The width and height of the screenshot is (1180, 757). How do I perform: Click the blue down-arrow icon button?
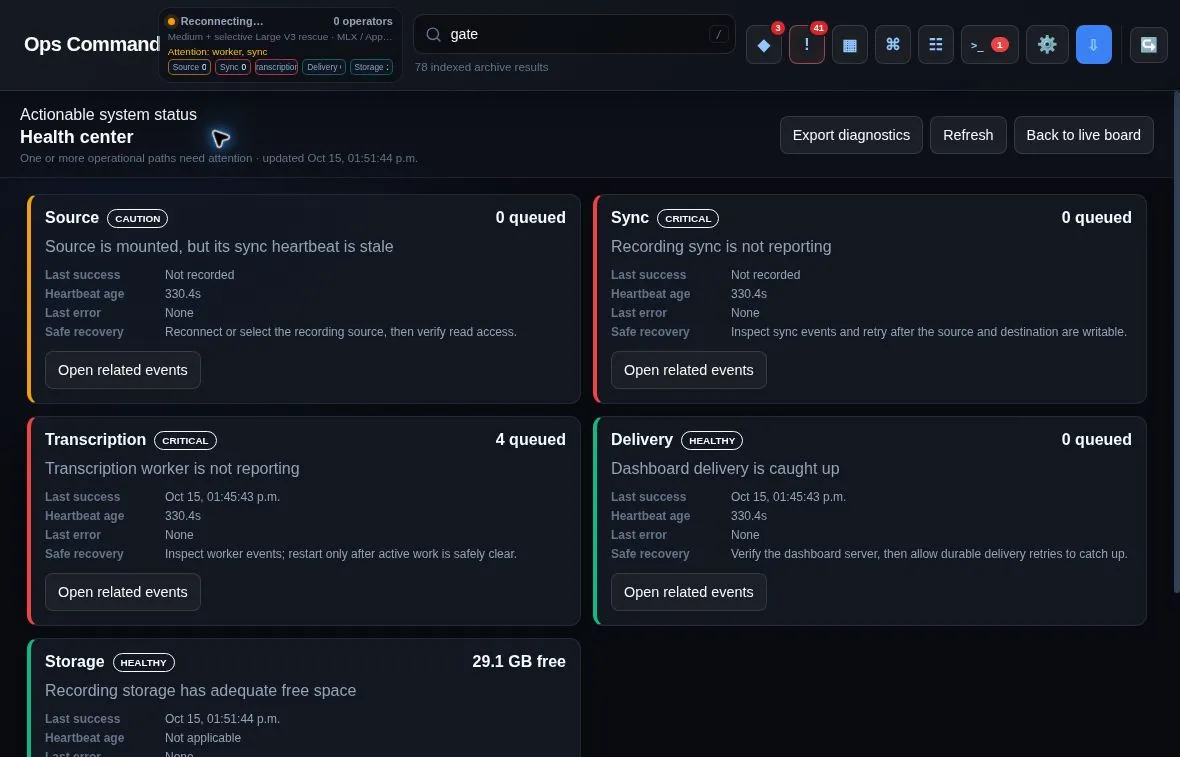point(1093,44)
